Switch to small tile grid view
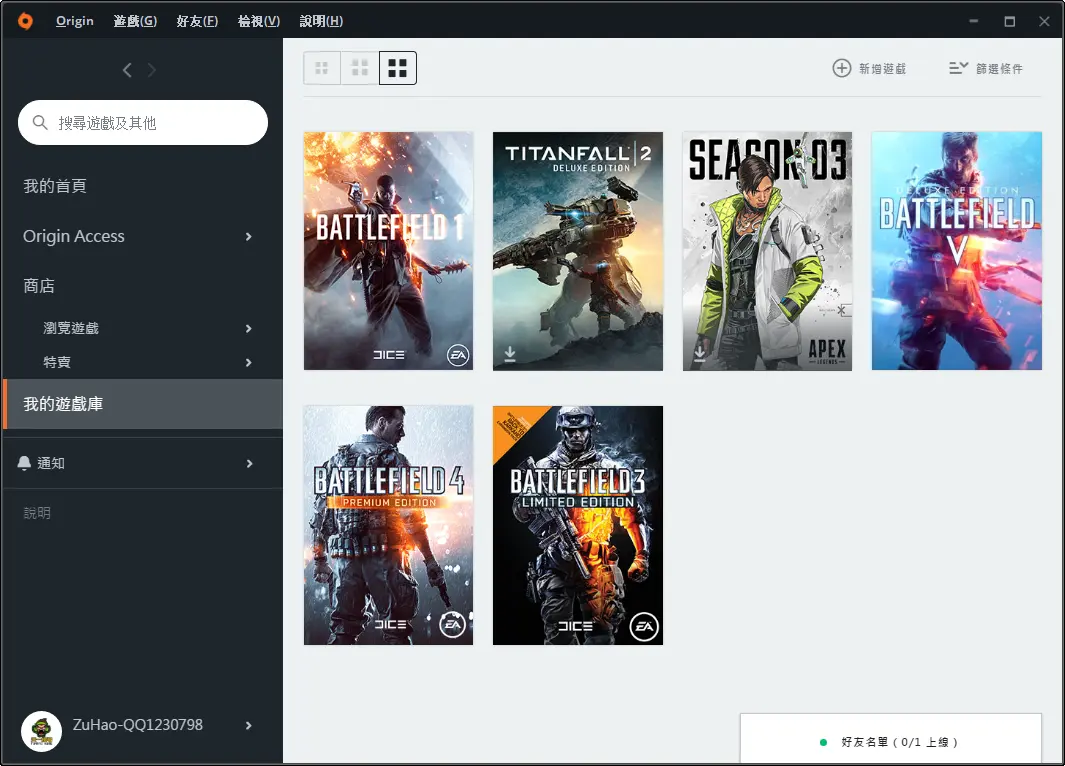This screenshot has height=766, width=1065. tap(322, 68)
